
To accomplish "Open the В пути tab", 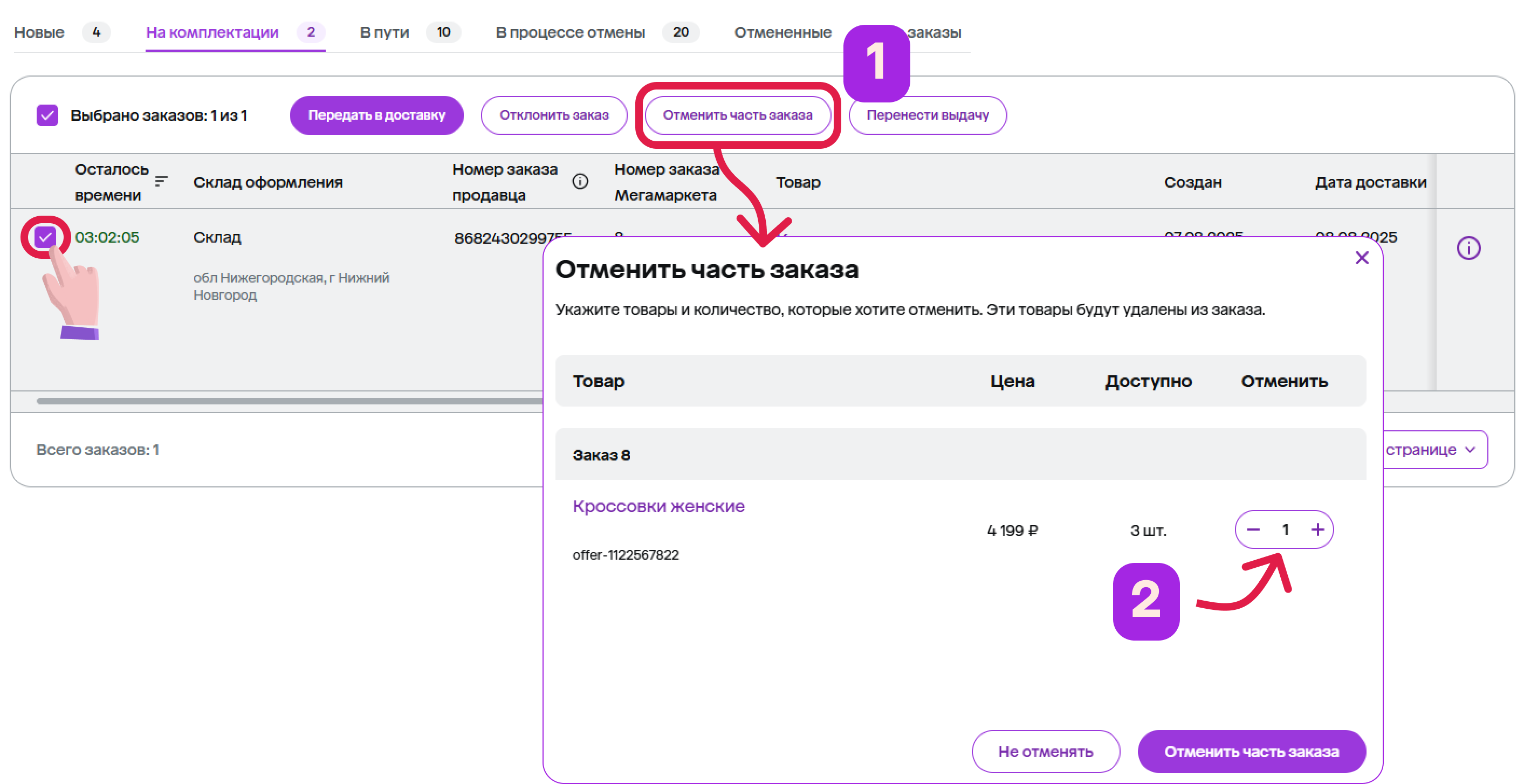I will [x=384, y=32].
